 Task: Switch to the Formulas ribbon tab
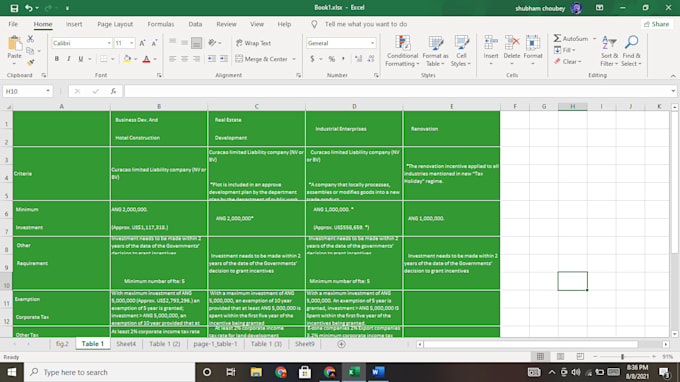click(x=160, y=24)
